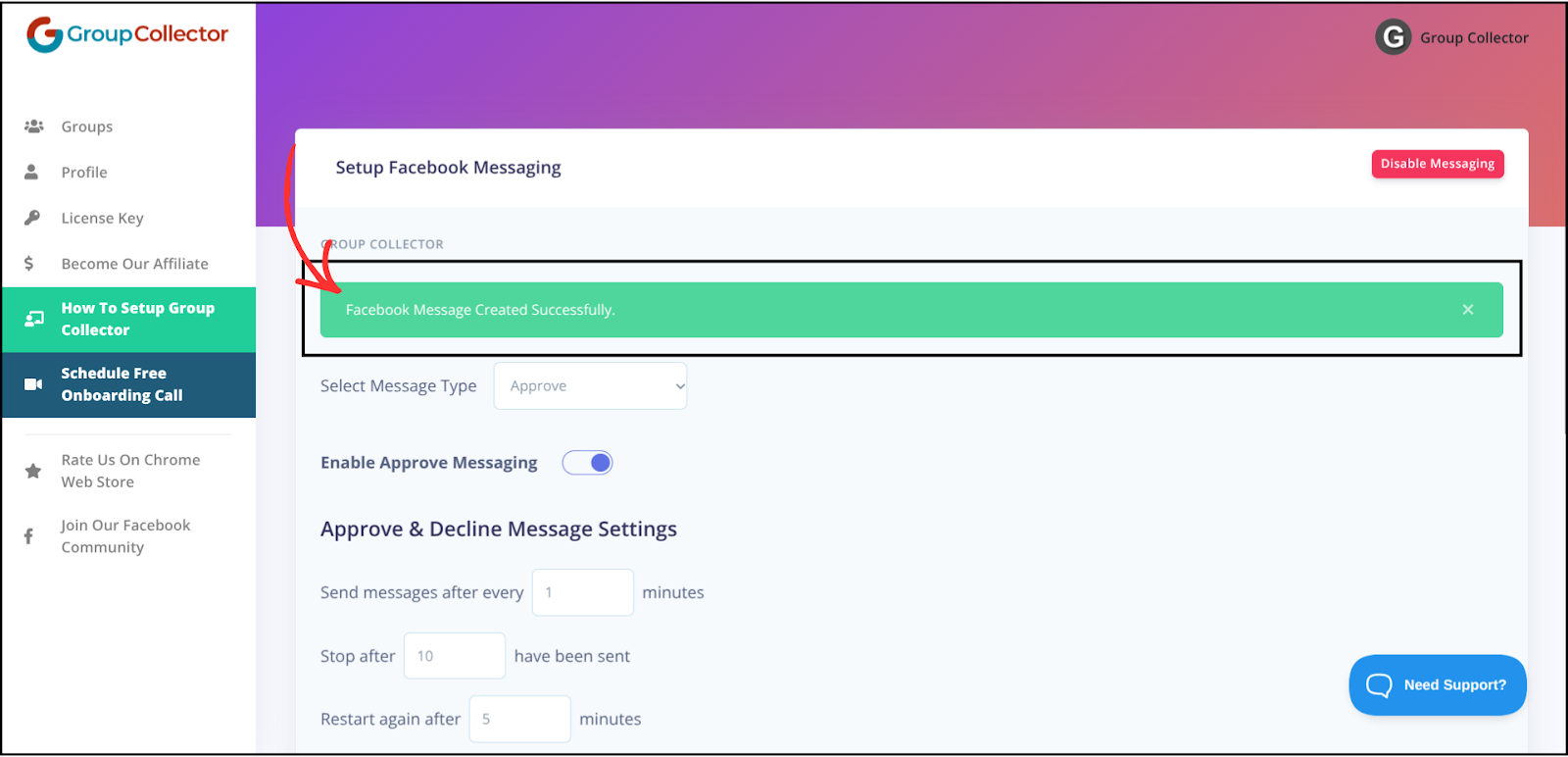Click the star icon for Chrome rating
Image resolution: width=1568 pixels, height=757 pixels.
tap(33, 471)
